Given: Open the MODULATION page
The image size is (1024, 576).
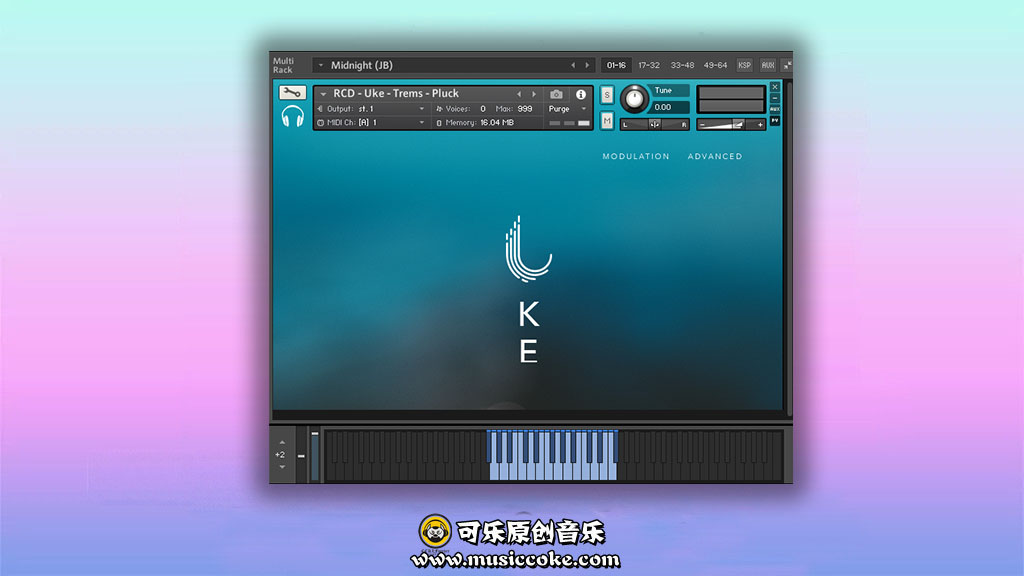Looking at the screenshot, I should point(635,157).
